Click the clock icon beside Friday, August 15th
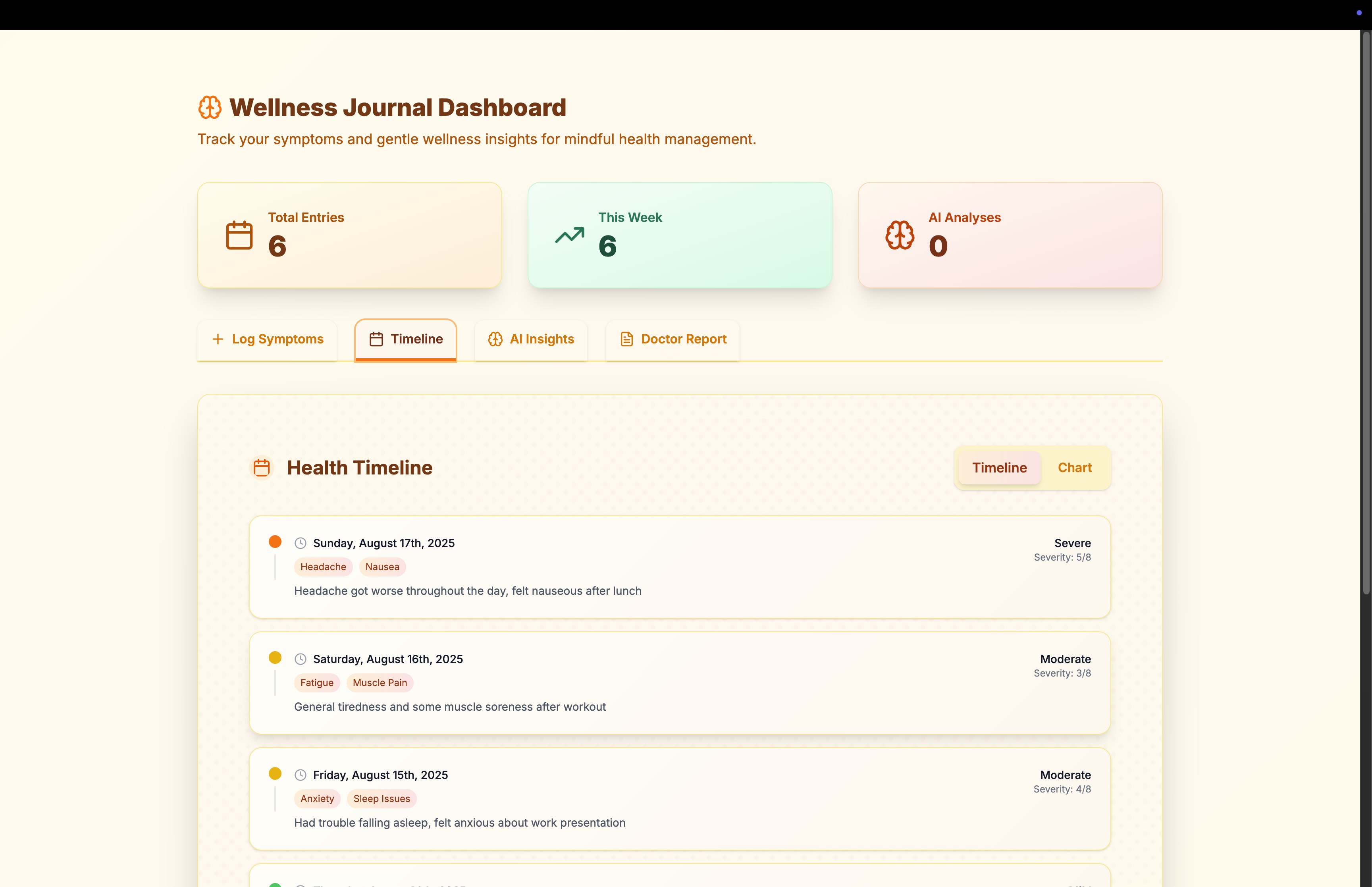 tap(301, 775)
